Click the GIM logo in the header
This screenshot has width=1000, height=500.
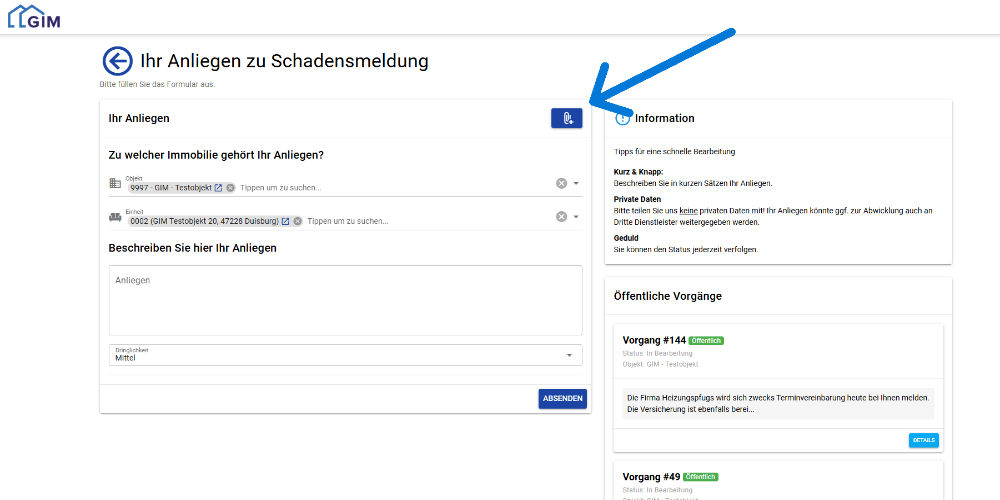(x=34, y=17)
